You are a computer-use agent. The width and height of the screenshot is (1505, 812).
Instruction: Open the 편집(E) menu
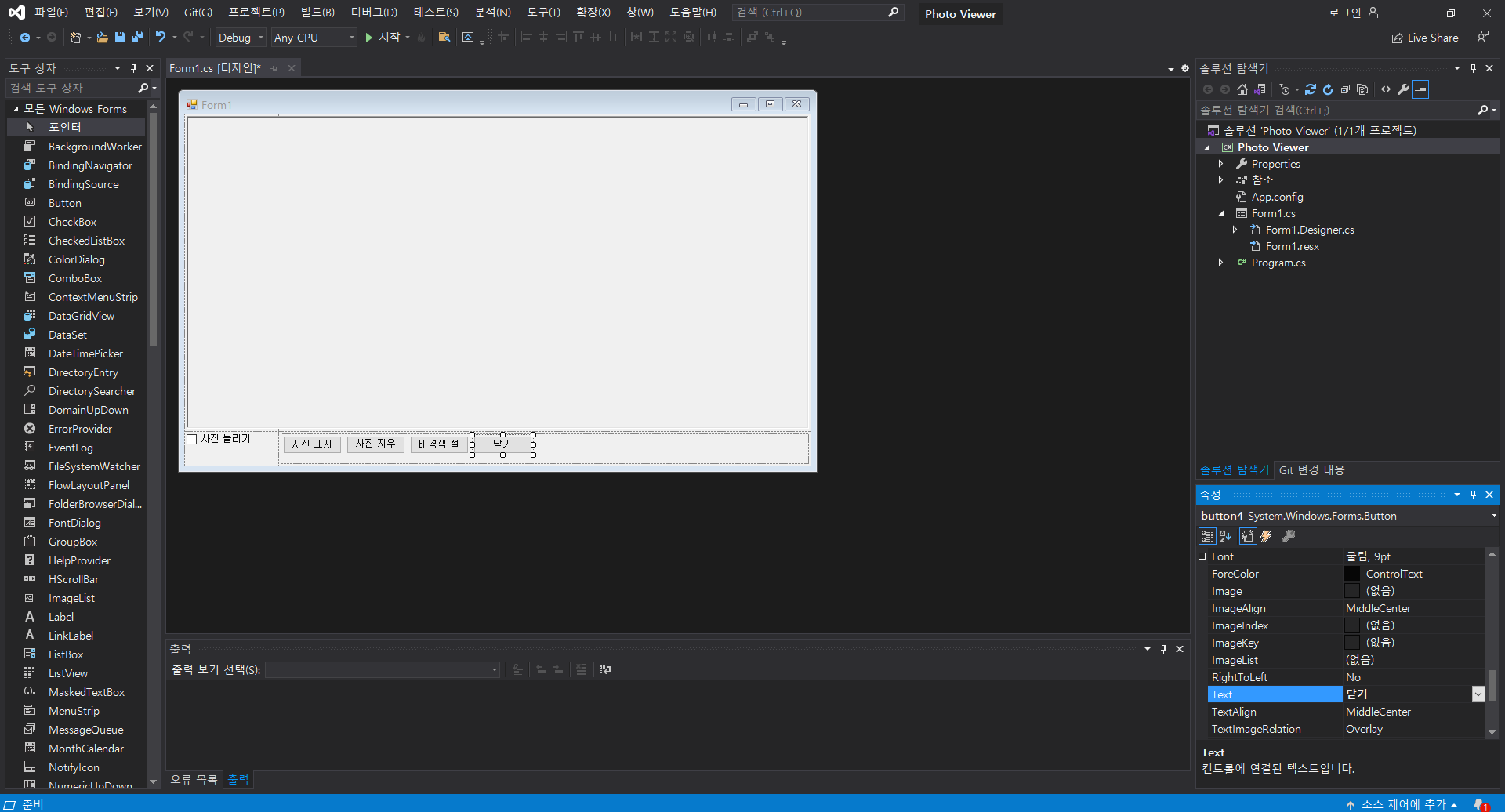[101, 13]
